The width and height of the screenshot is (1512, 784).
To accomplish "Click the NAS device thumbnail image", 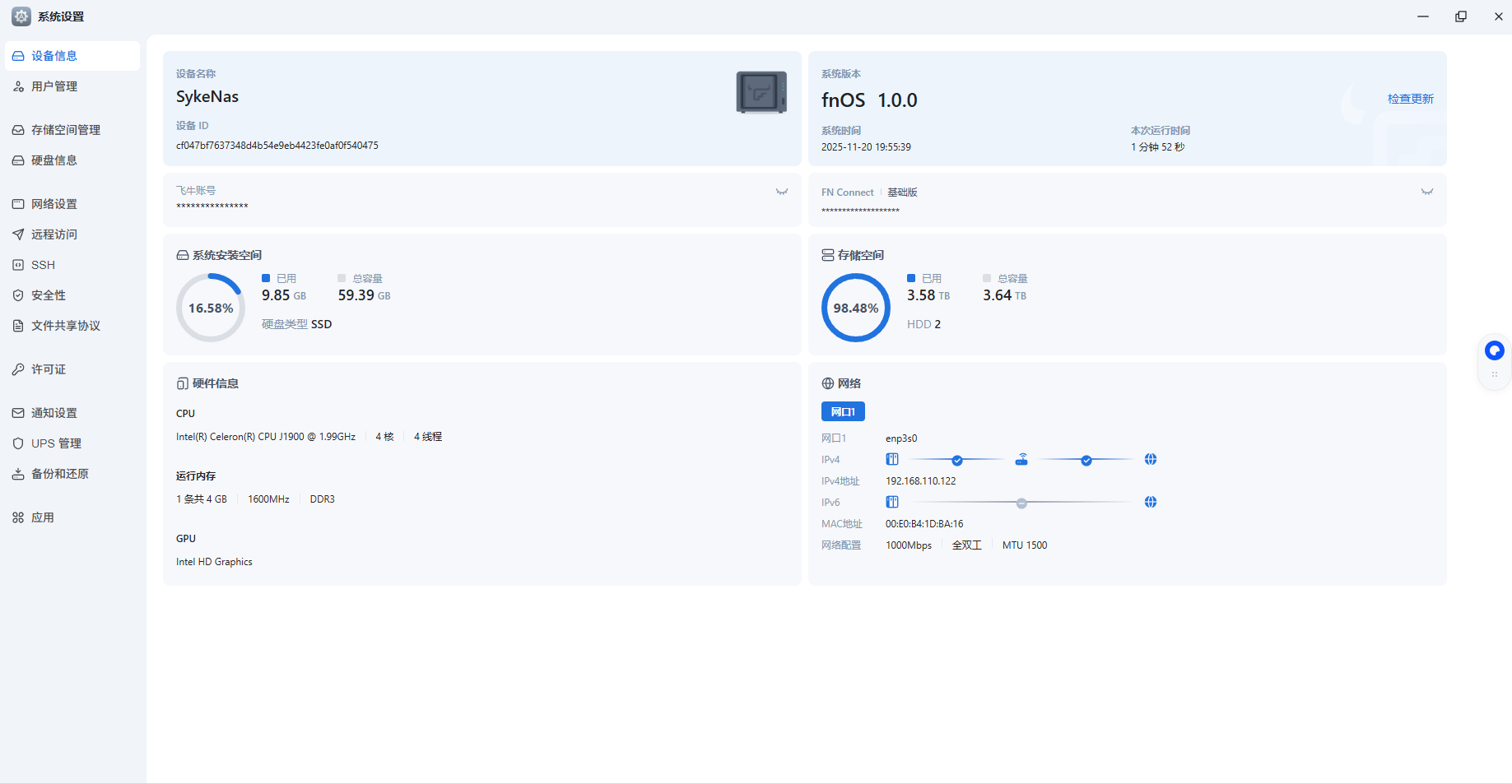I will [x=761, y=91].
